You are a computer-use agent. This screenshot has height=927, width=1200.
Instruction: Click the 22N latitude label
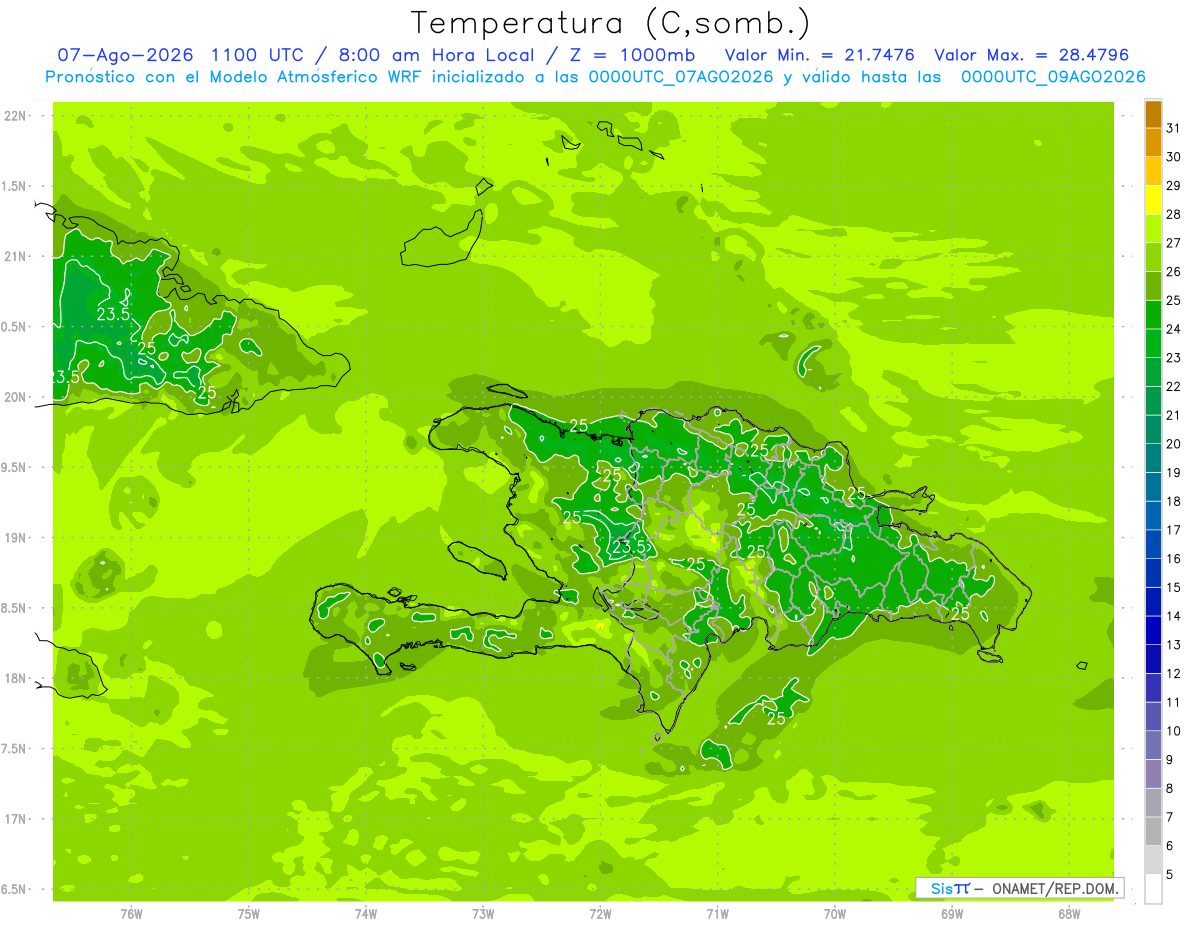(x=15, y=116)
